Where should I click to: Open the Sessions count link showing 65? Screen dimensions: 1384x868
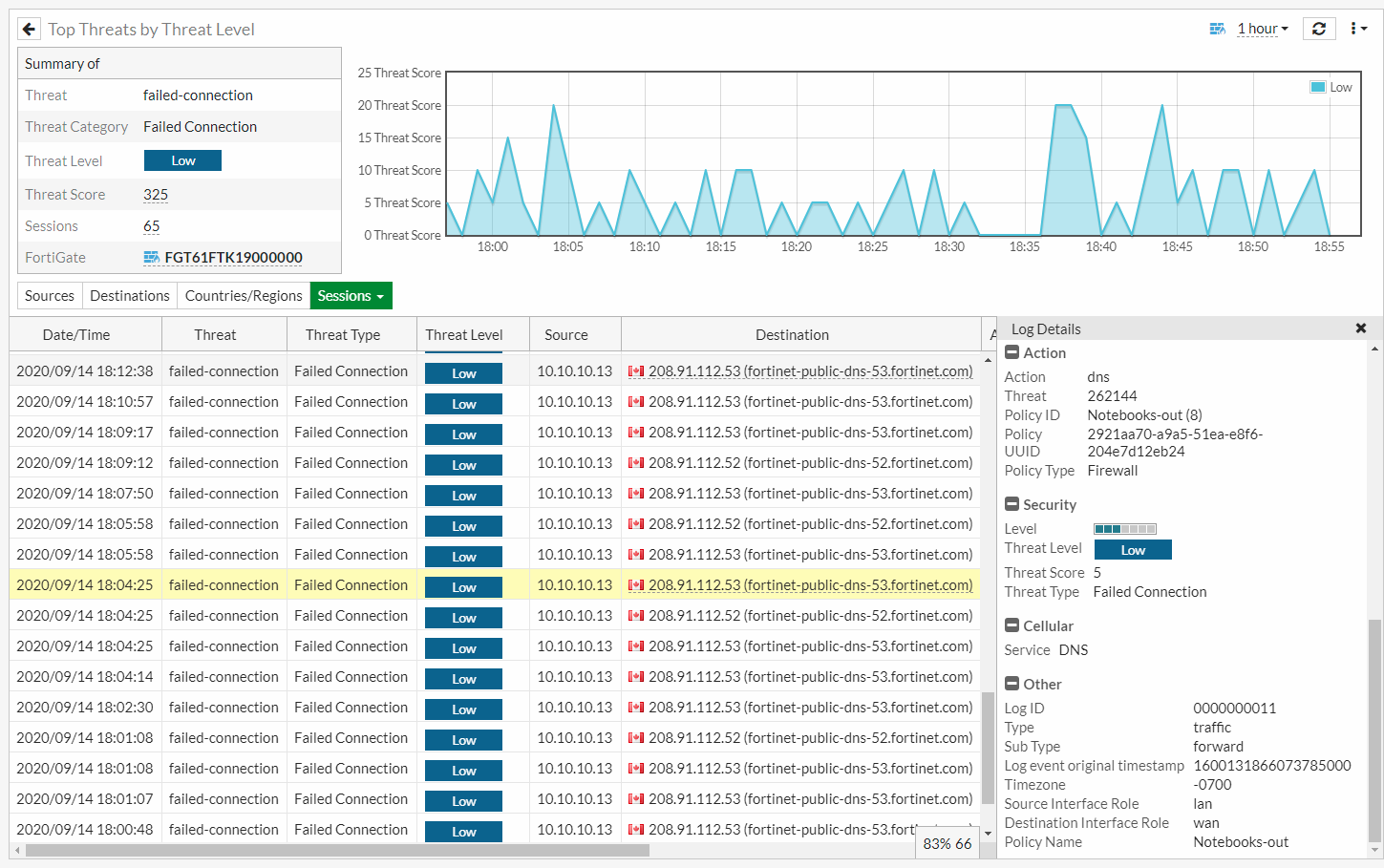[151, 225]
